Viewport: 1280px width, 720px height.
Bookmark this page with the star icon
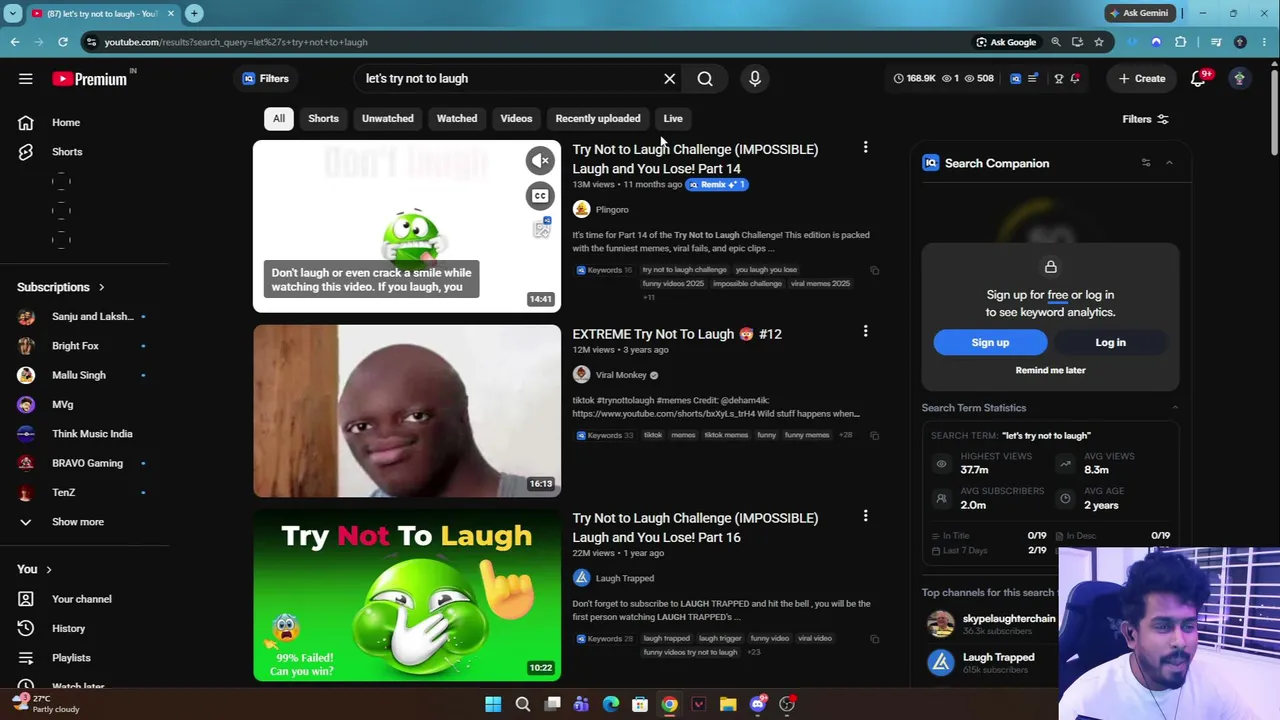[1099, 42]
